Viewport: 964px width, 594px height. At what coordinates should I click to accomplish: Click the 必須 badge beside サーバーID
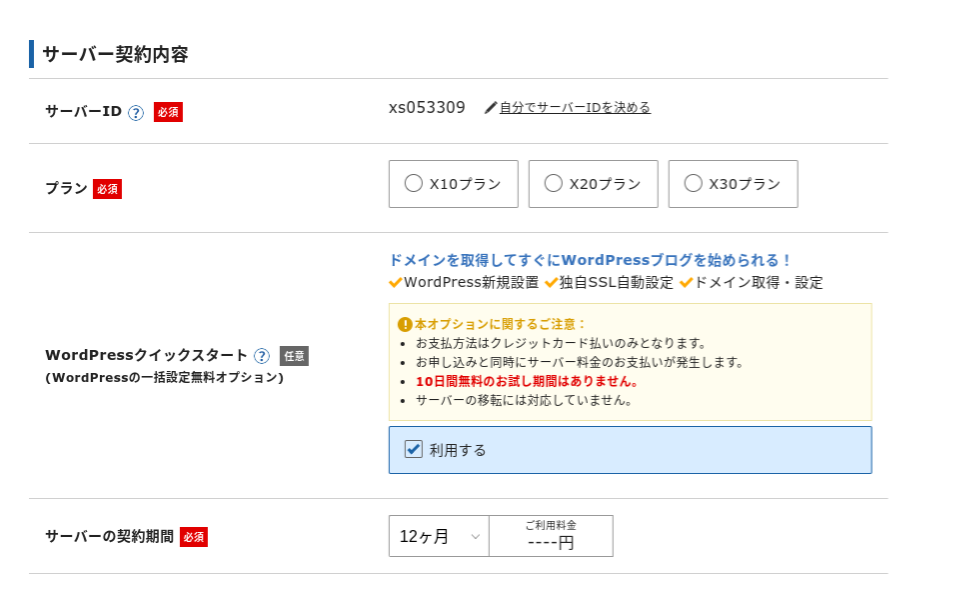coord(168,112)
